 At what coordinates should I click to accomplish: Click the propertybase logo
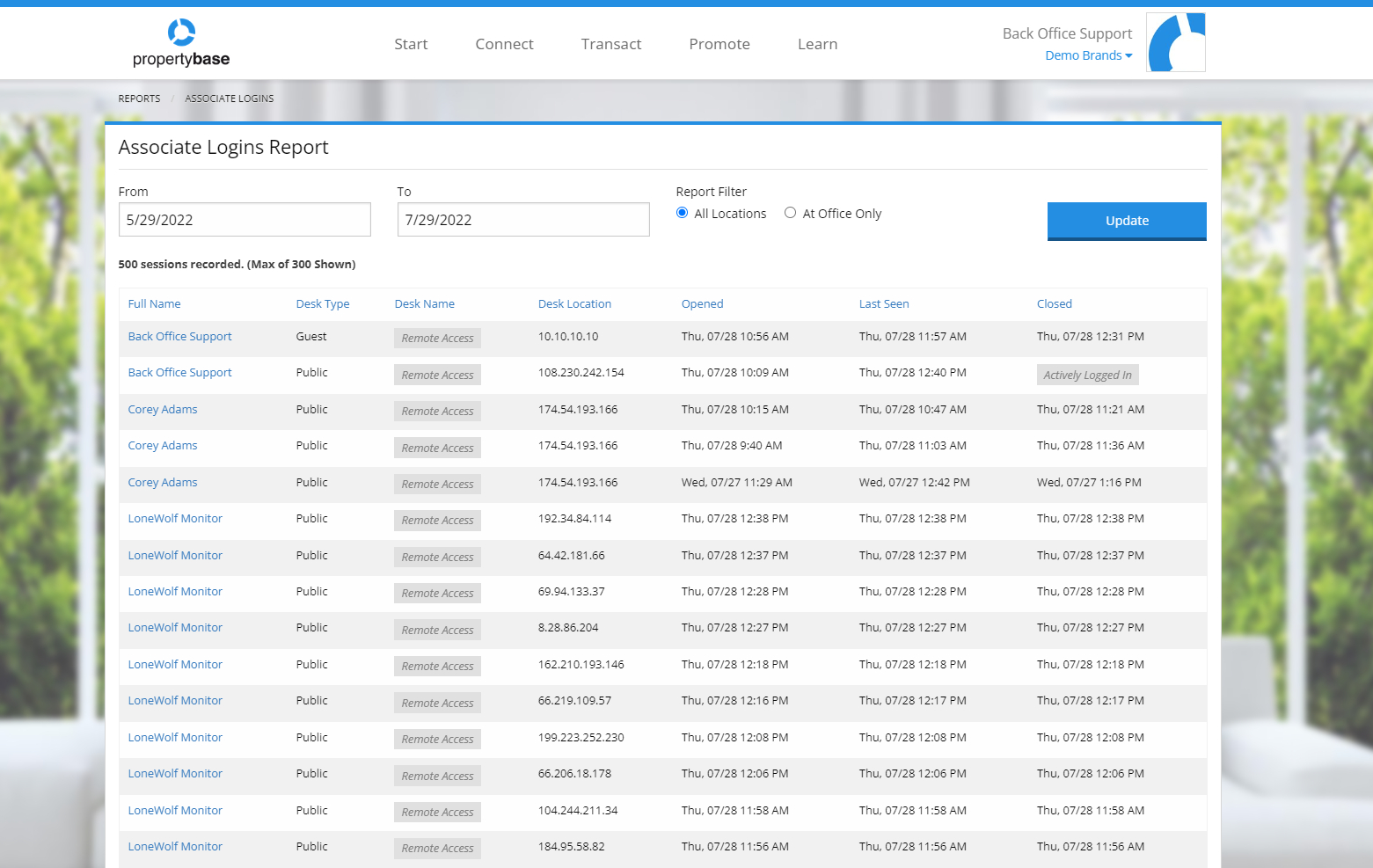coord(180,42)
